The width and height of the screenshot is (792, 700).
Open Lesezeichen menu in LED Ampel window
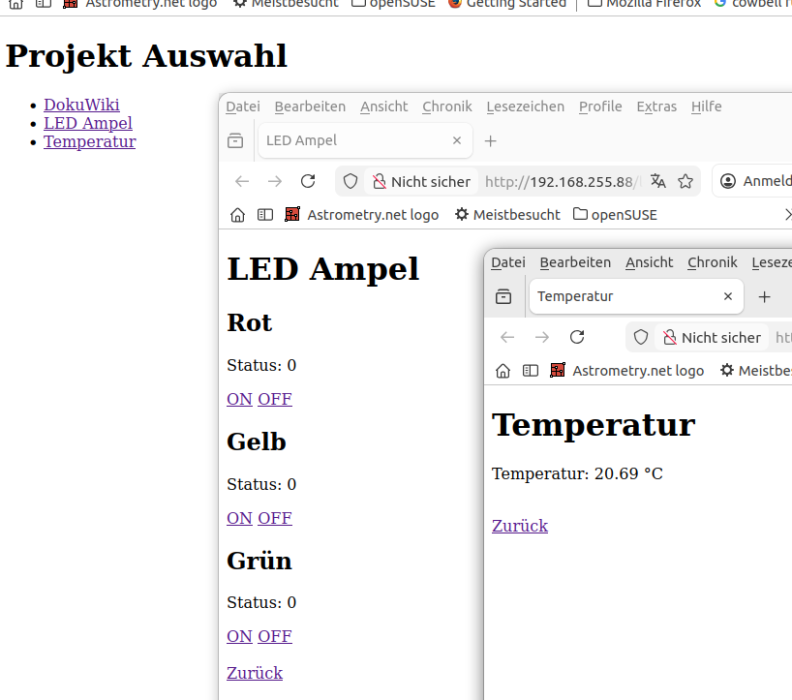[525, 107]
